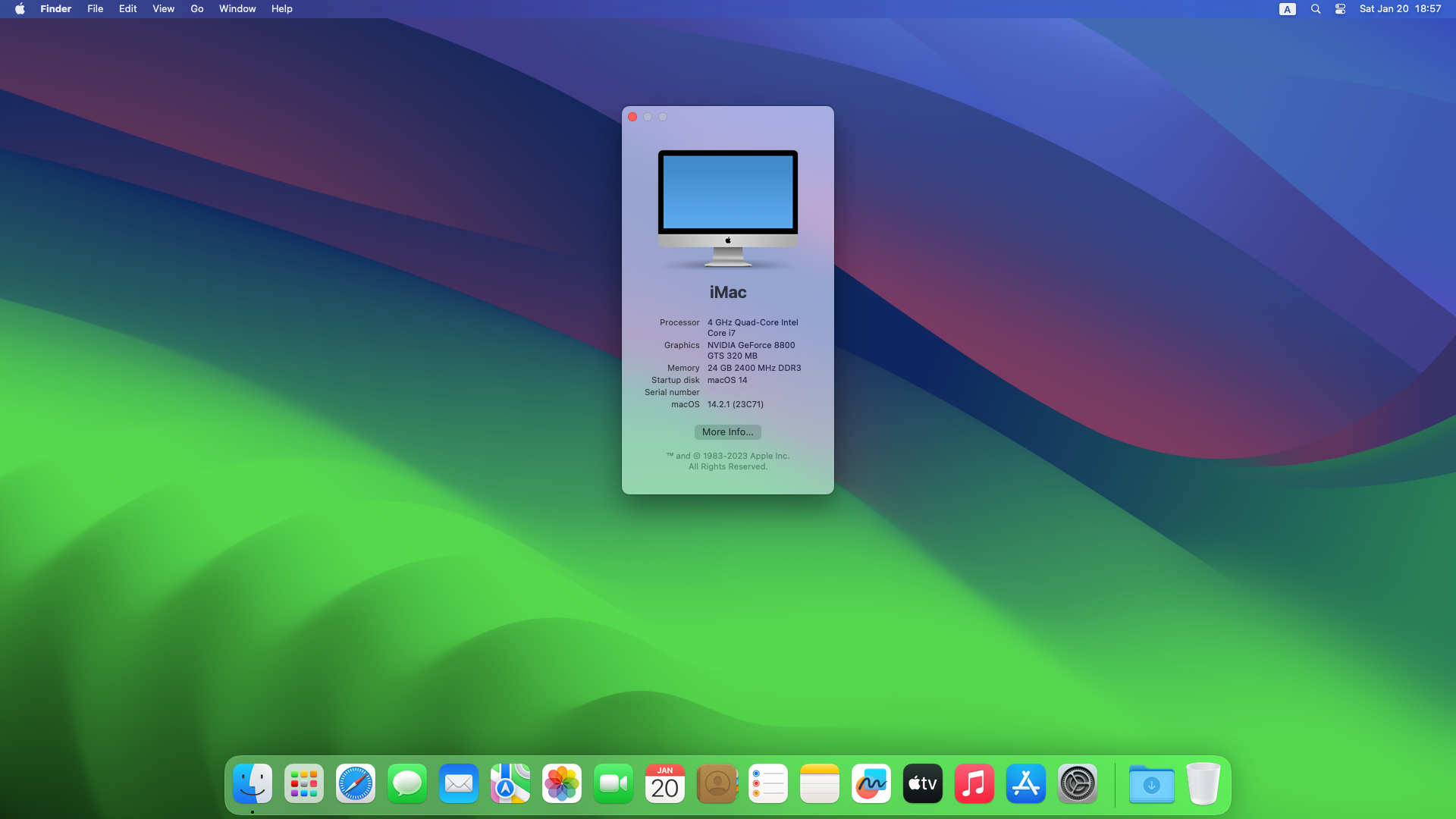Launch FaceTime from the Dock
Viewport: 1456px width, 819px height.
(613, 783)
